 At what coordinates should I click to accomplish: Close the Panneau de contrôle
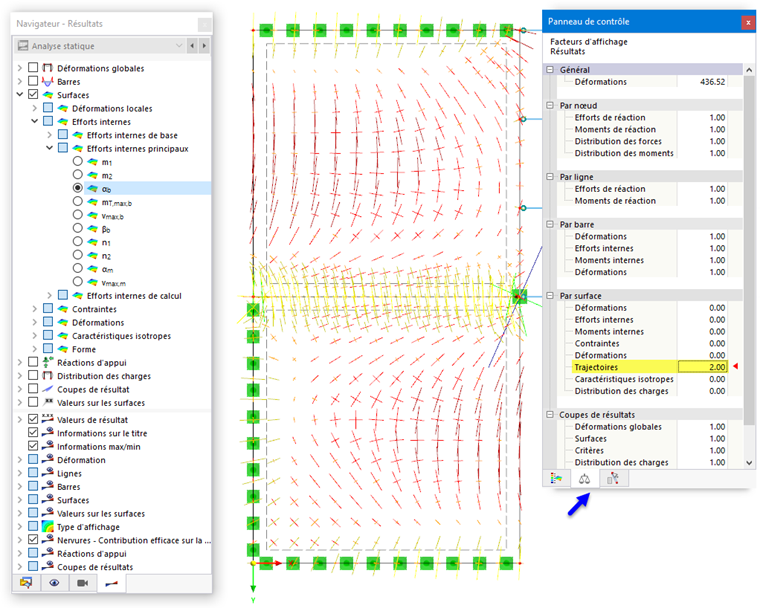(748, 22)
